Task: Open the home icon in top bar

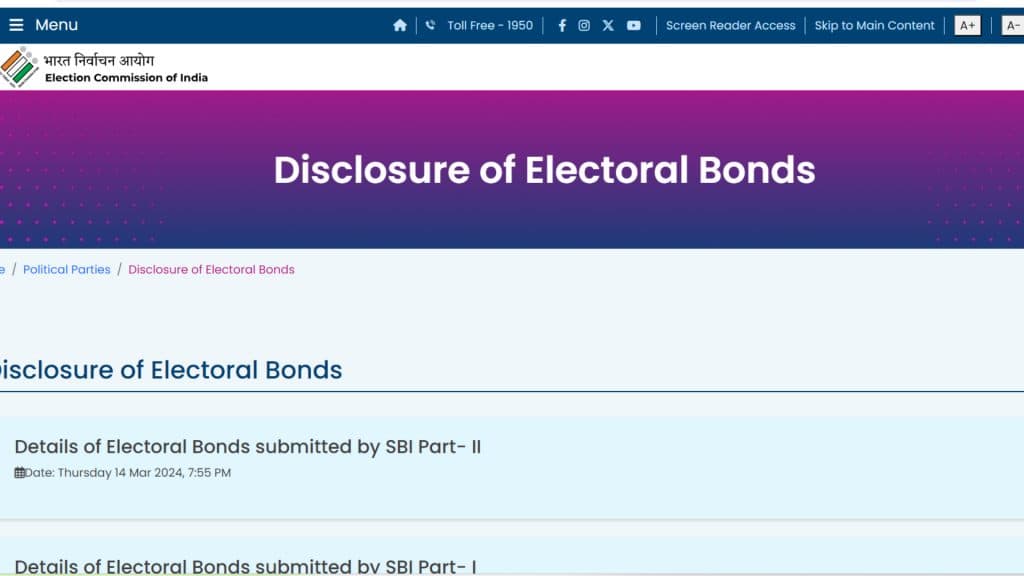Action: [x=400, y=25]
